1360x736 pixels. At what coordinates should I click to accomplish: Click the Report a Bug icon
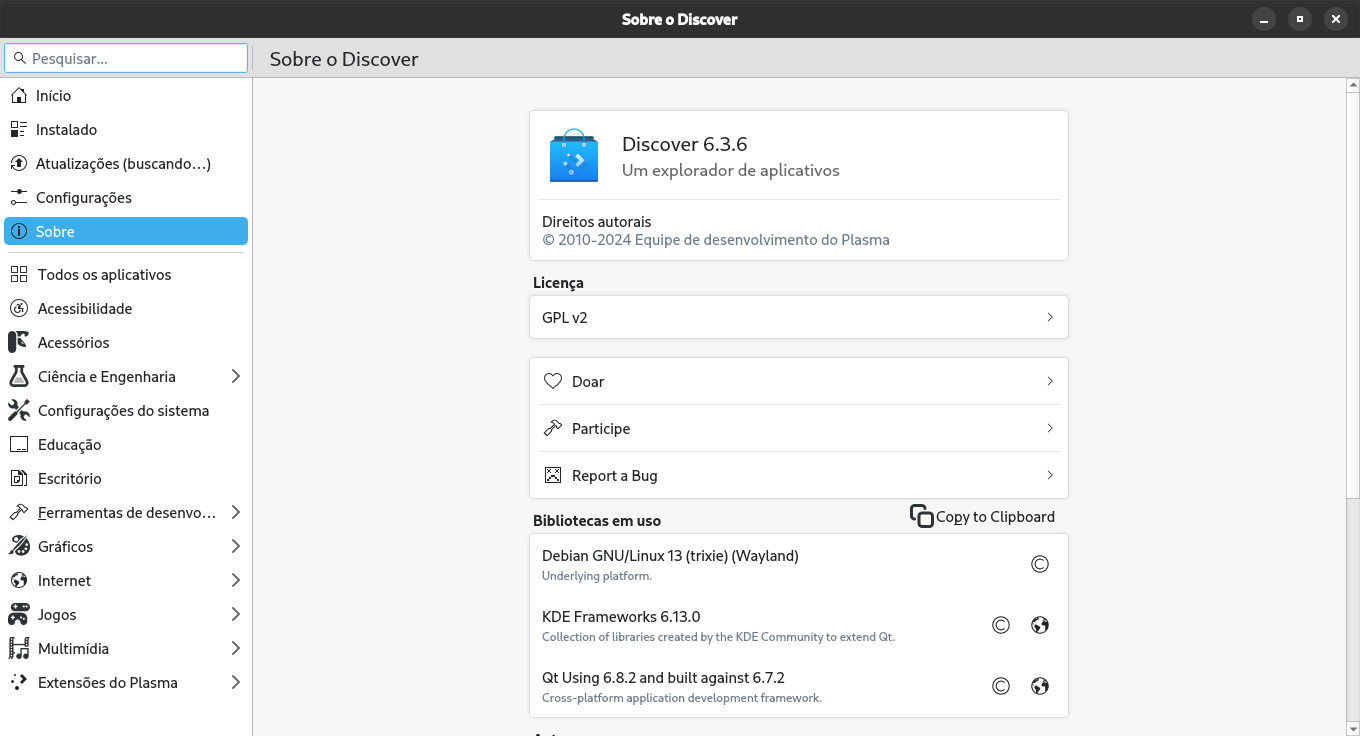pos(553,475)
